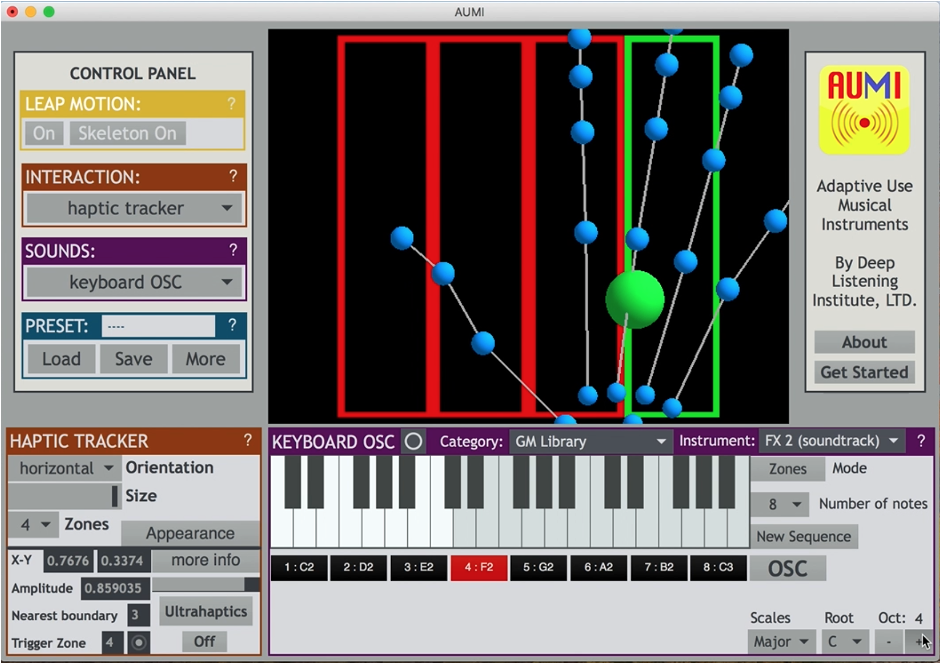The width and height of the screenshot is (940, 663).
Task: Click the Amplitude level slider
Action: [206, 584]
